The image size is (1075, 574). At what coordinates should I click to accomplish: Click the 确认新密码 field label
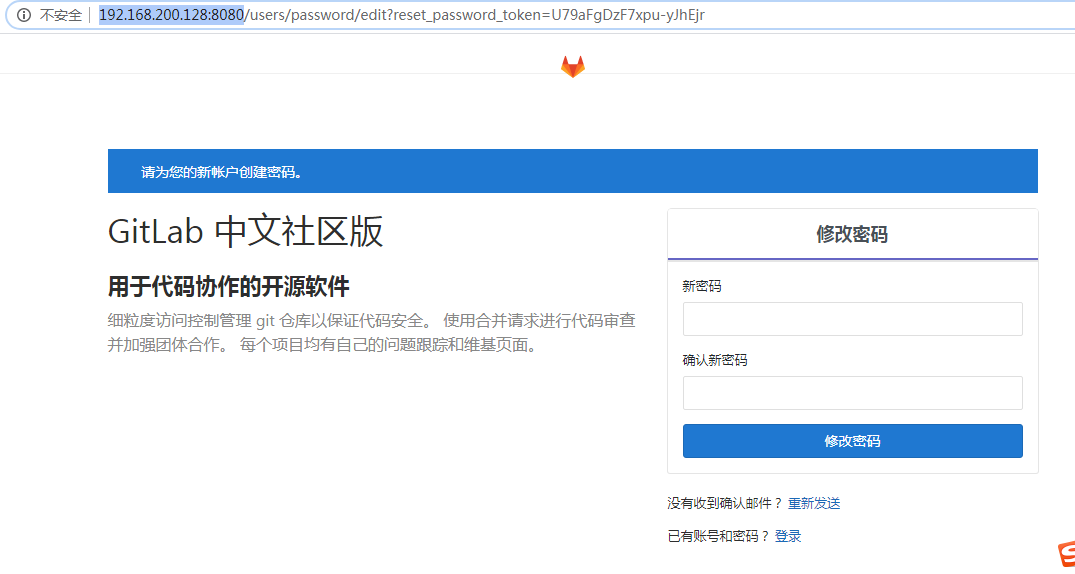pos(714,360)
